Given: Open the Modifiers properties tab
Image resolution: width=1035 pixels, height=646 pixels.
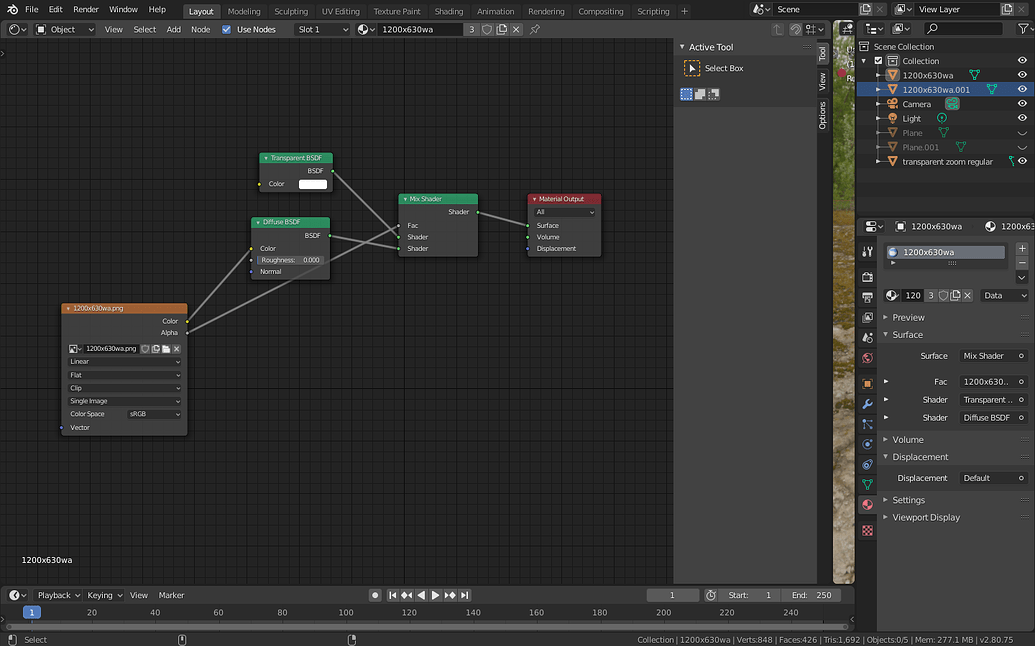Looking at the screenshot, I should click(x=867, y=404).
